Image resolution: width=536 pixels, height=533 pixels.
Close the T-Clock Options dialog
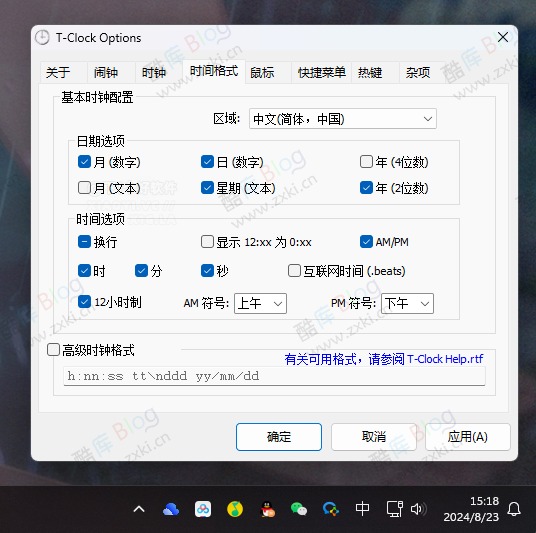click(x=503, y=37)
